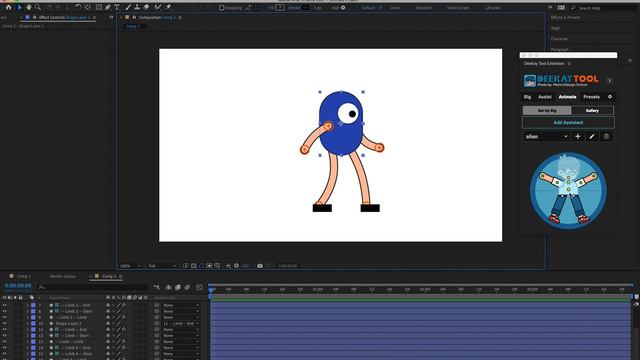Open the Align panel
Screen dimensions: 640x360
point(556,28)
